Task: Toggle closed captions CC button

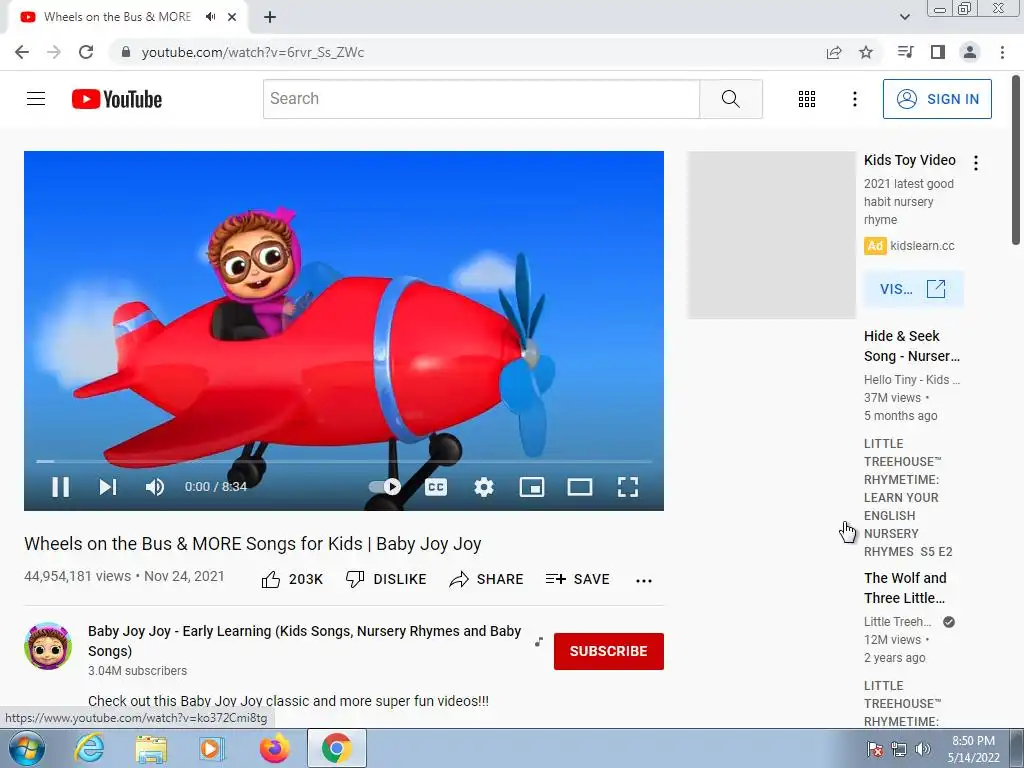Action: pos(436,487)
